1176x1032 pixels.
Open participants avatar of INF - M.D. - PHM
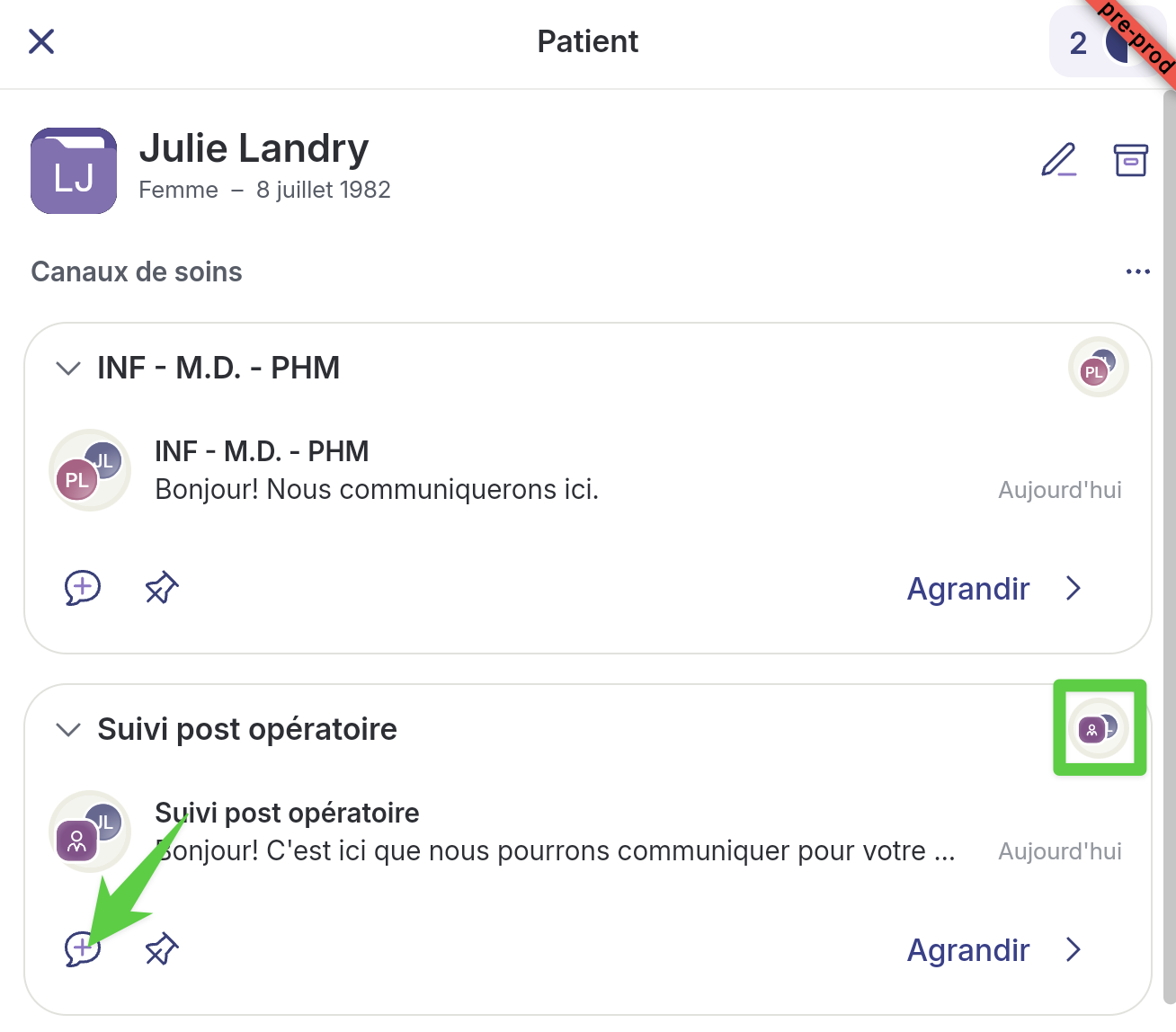coord(1098,368)
